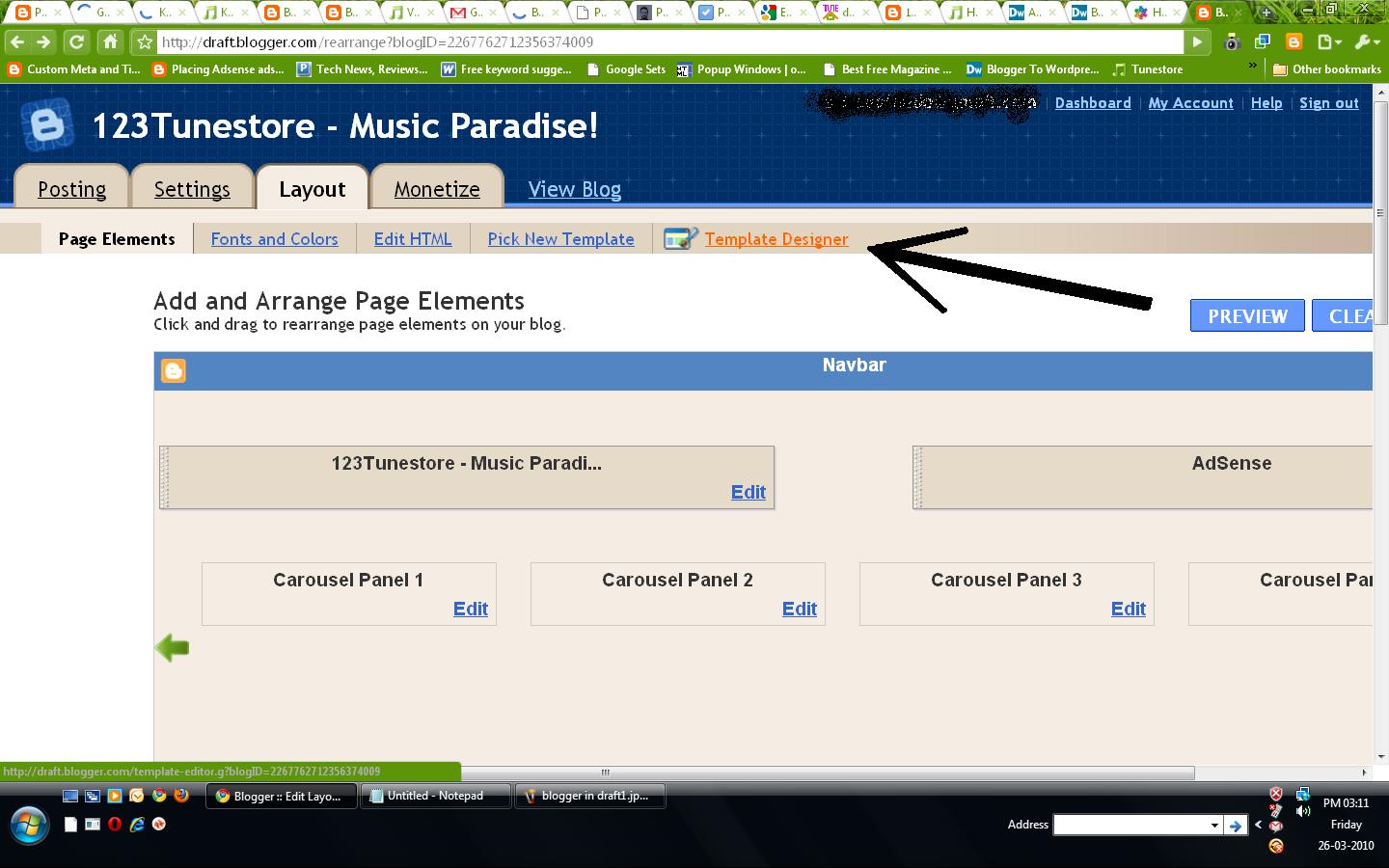The image size is (1389, 868).
Task: Click the blue PREVIEW button
Action: click(x=1247, y=316)
